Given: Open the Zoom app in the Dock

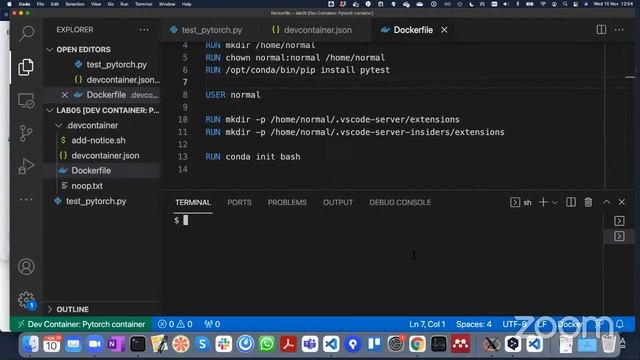Looking at the screenshot, I should 95,344.
